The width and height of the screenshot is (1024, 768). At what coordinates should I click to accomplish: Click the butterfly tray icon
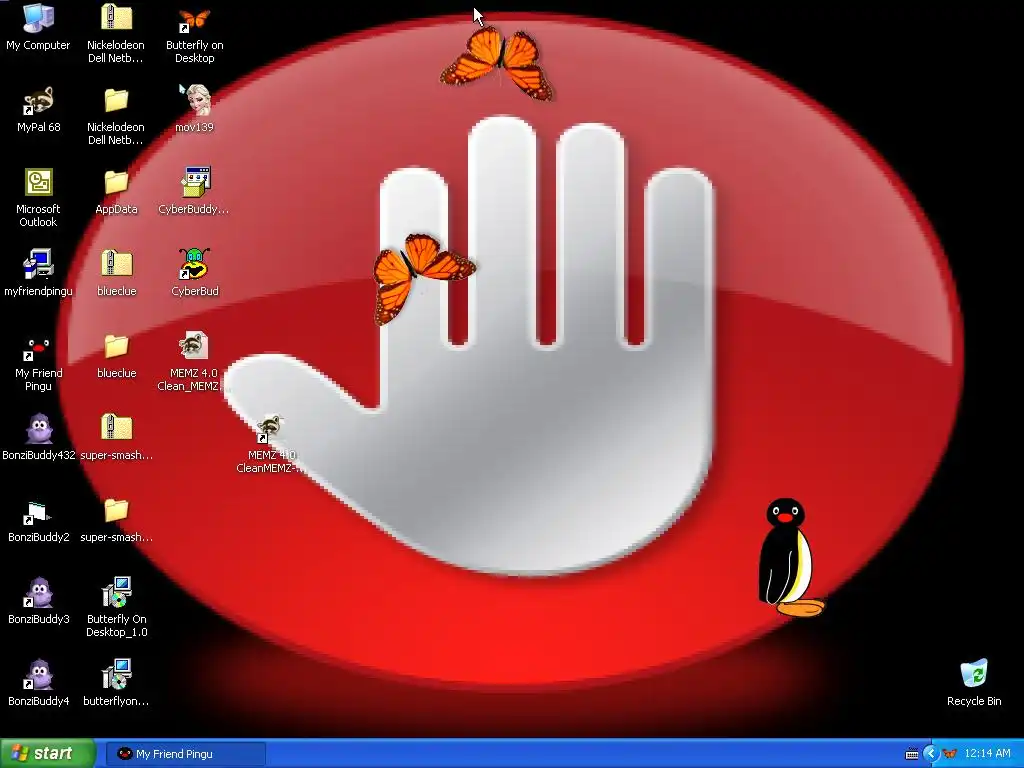tap(949, 754)
